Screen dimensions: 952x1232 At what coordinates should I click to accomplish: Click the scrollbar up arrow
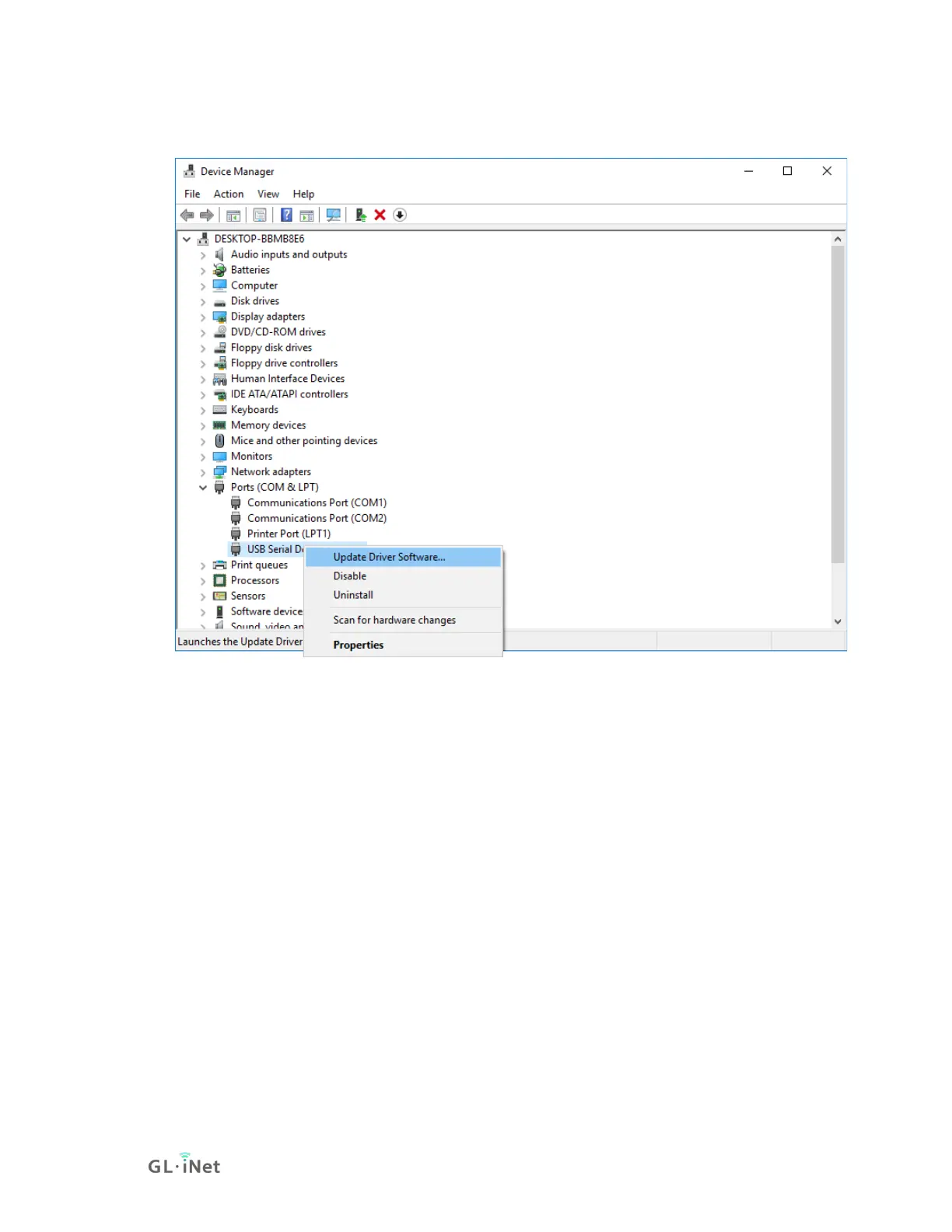(x=838, y=240)
